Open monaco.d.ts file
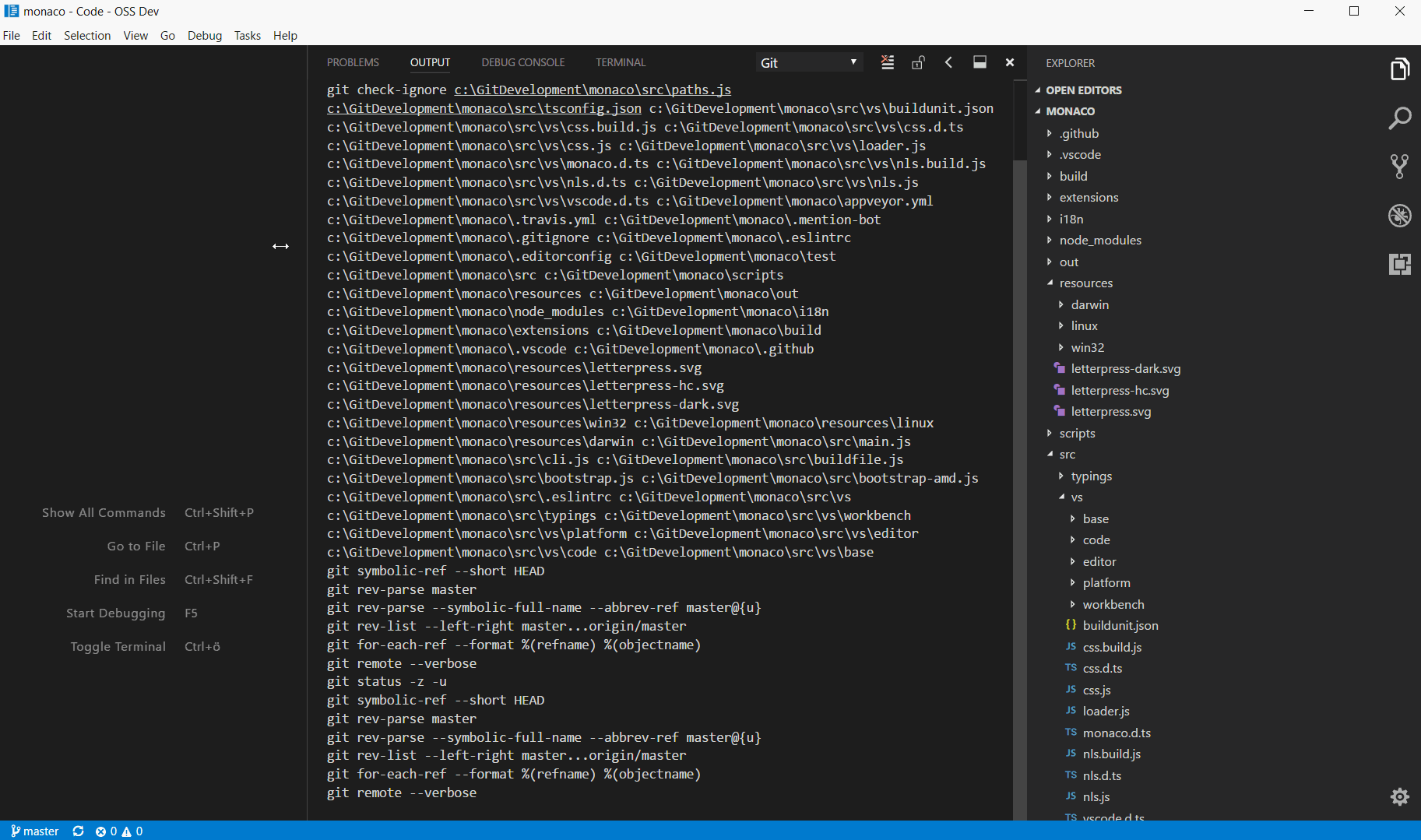This screenshot has width=1421, height=840. coord(1116,733)
